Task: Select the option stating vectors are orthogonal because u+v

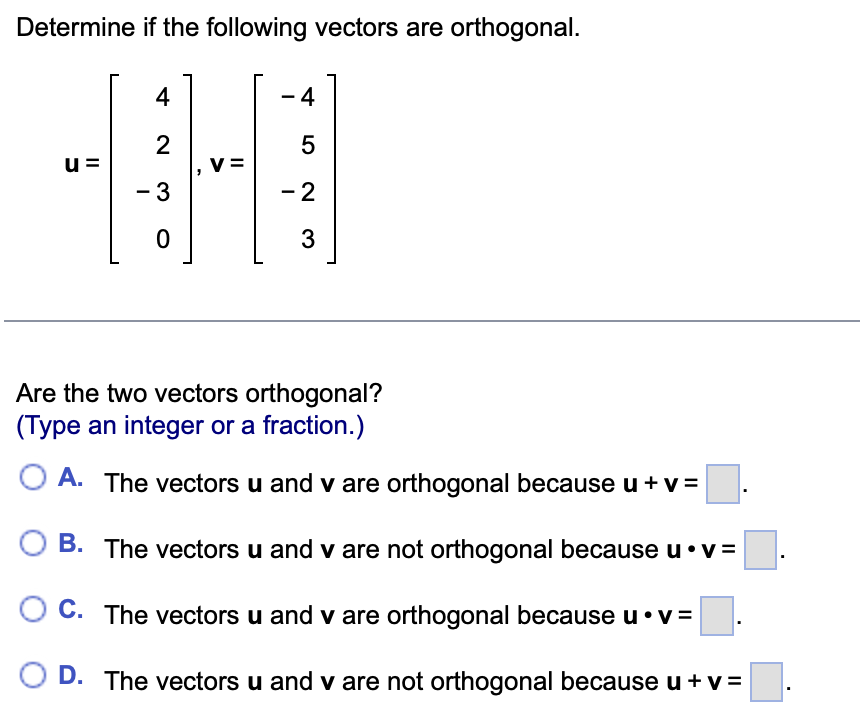Action: pos(33,477)
